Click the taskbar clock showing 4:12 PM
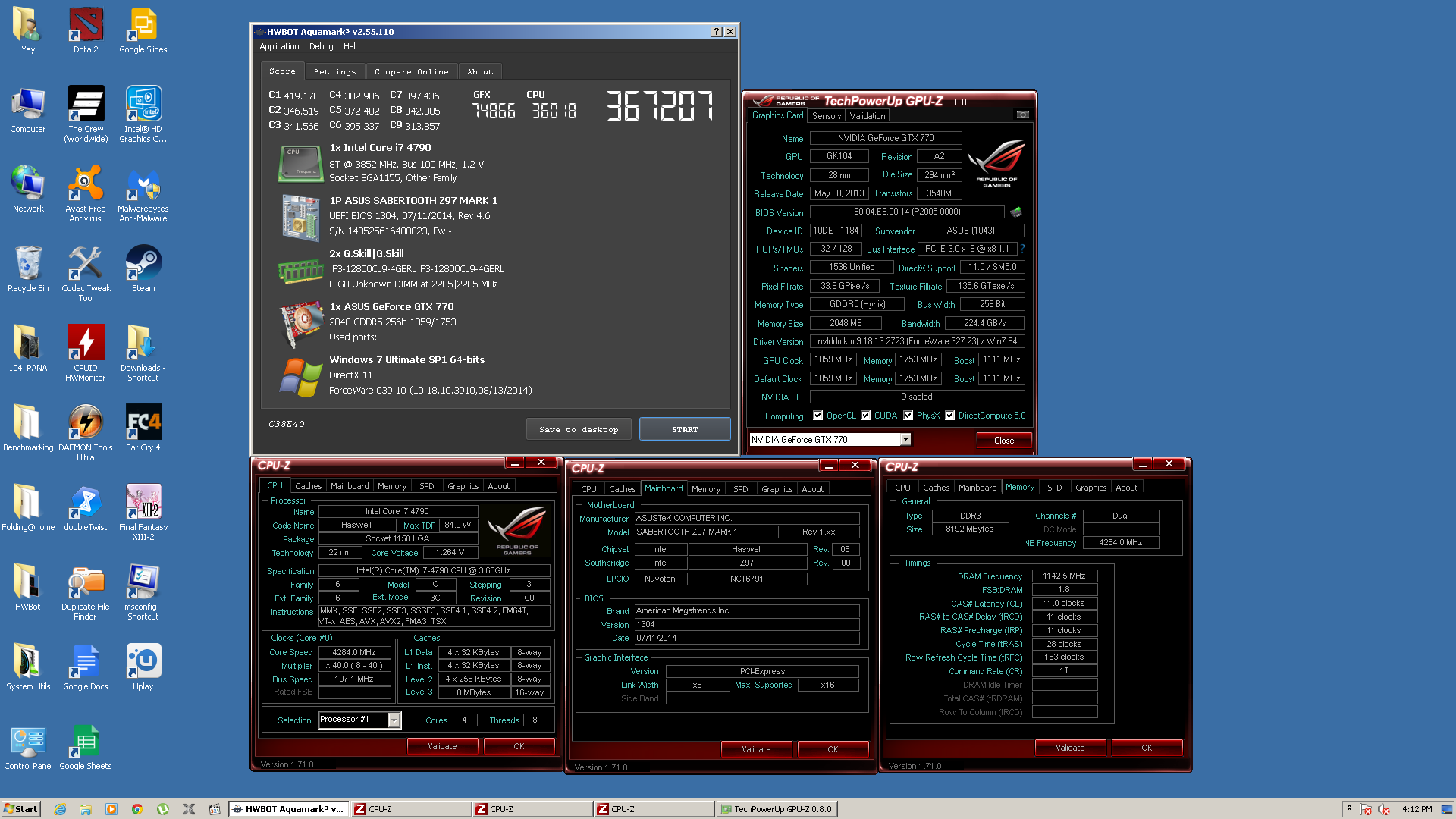The width and height of the screenshot is (1456, 819). pyautogui.click(x=1417, y=809)
